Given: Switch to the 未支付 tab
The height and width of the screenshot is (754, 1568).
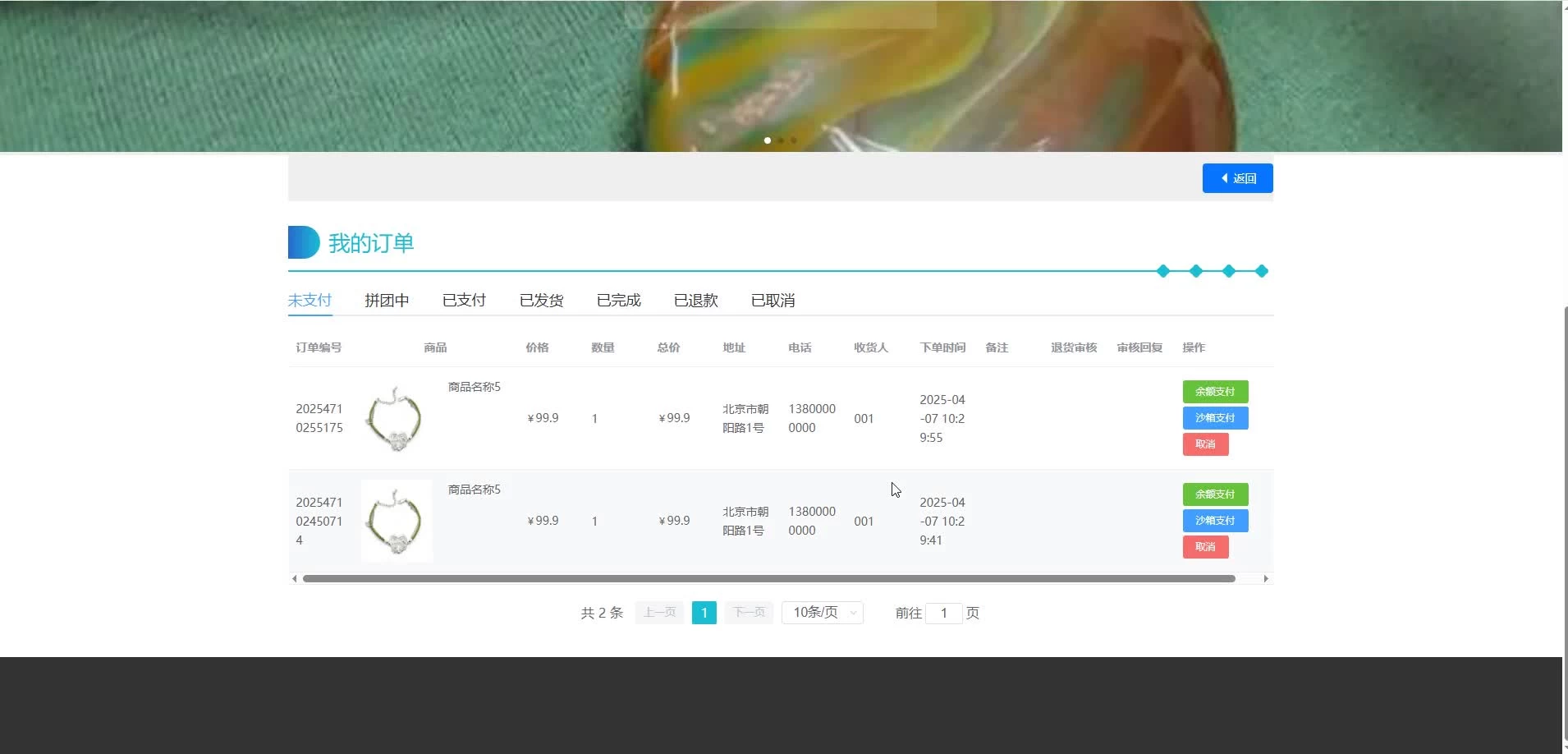Looking at the screenshot, I should pyautogui.click(x=309, y=300).
